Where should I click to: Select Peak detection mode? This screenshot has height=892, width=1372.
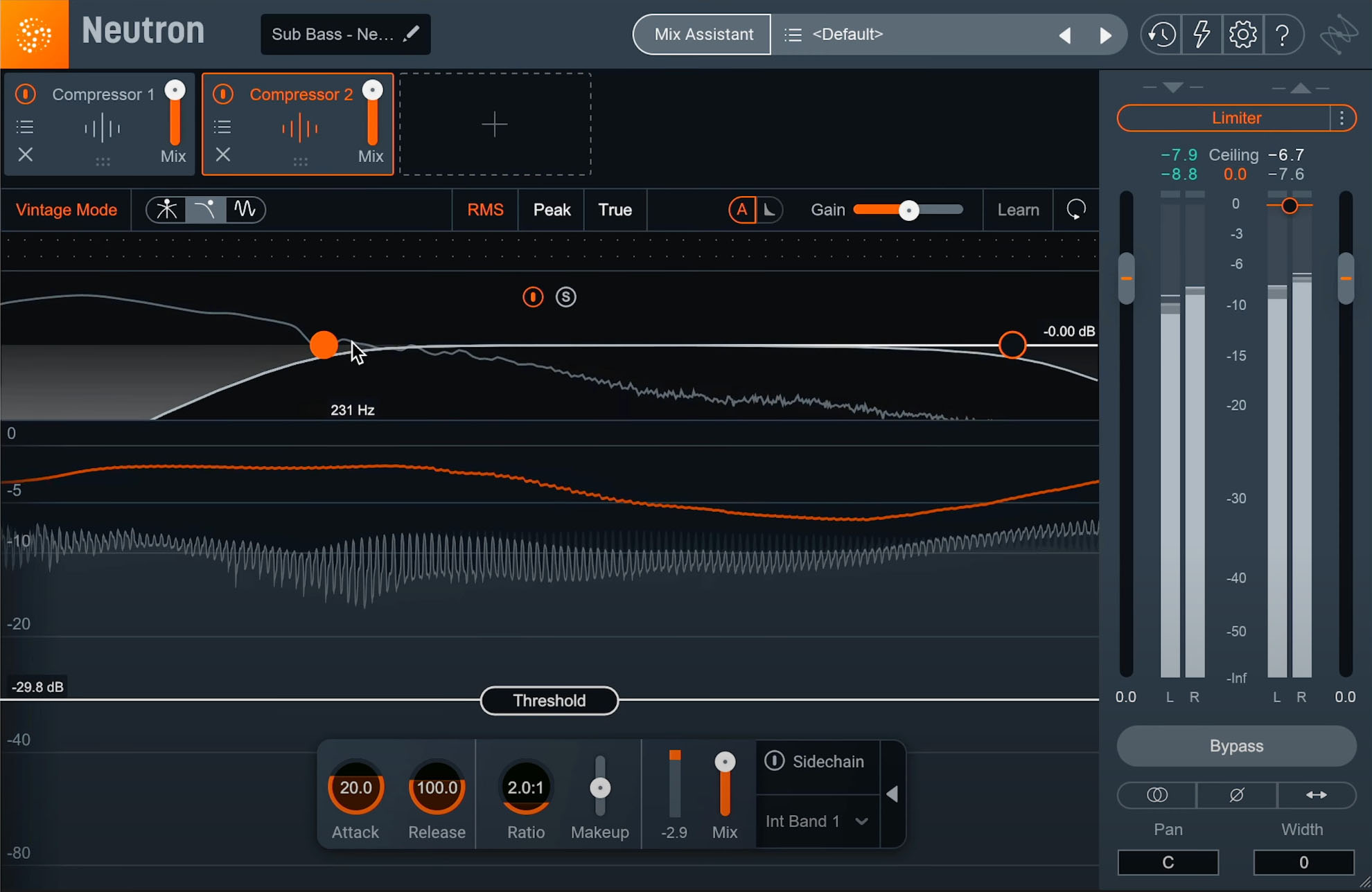point(552,210)
